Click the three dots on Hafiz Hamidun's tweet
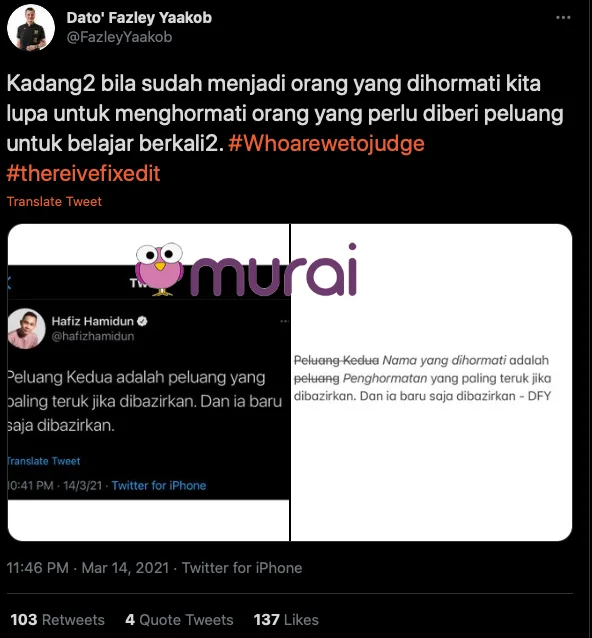The width and height of the screenshot is (592, 638). tap(284, 321)
